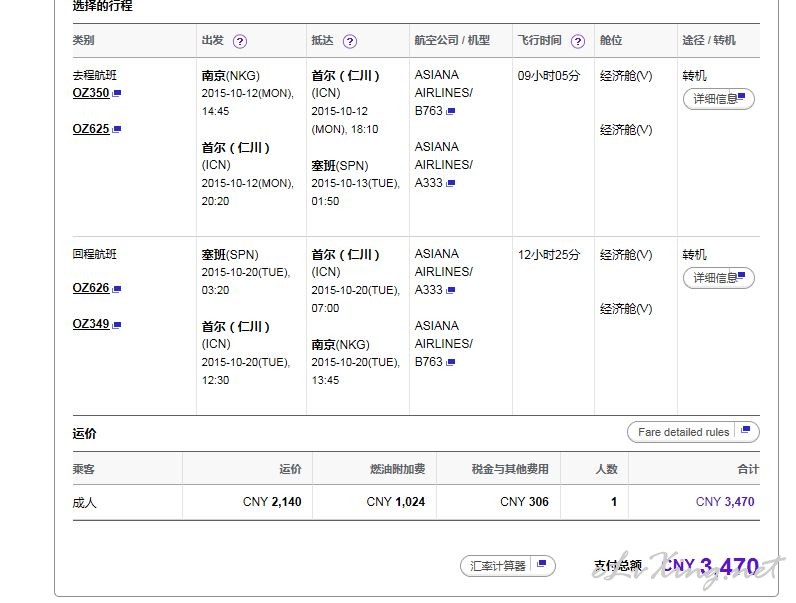Open the departure column help icon
Image resolution: width=796 pixels, height=603 pixels.
[240, 41]
